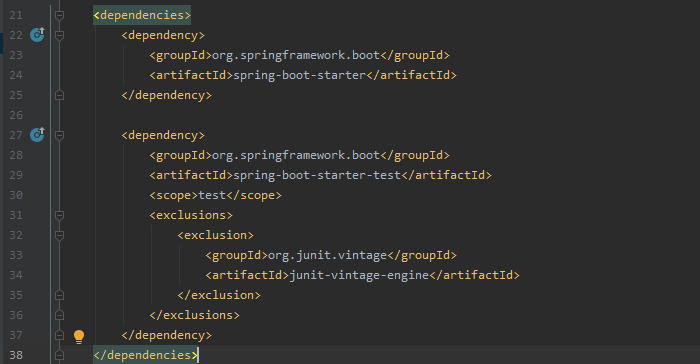The image size is (700, 364).
Task: Click the Maven dependency gutter icon on line 22
Action: (37, 34)
